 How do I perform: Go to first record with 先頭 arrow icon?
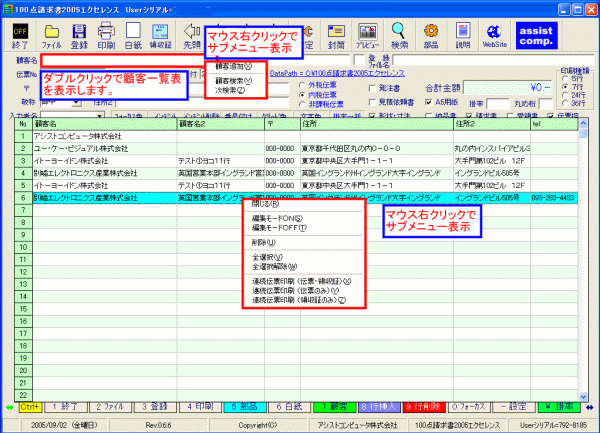192,36
